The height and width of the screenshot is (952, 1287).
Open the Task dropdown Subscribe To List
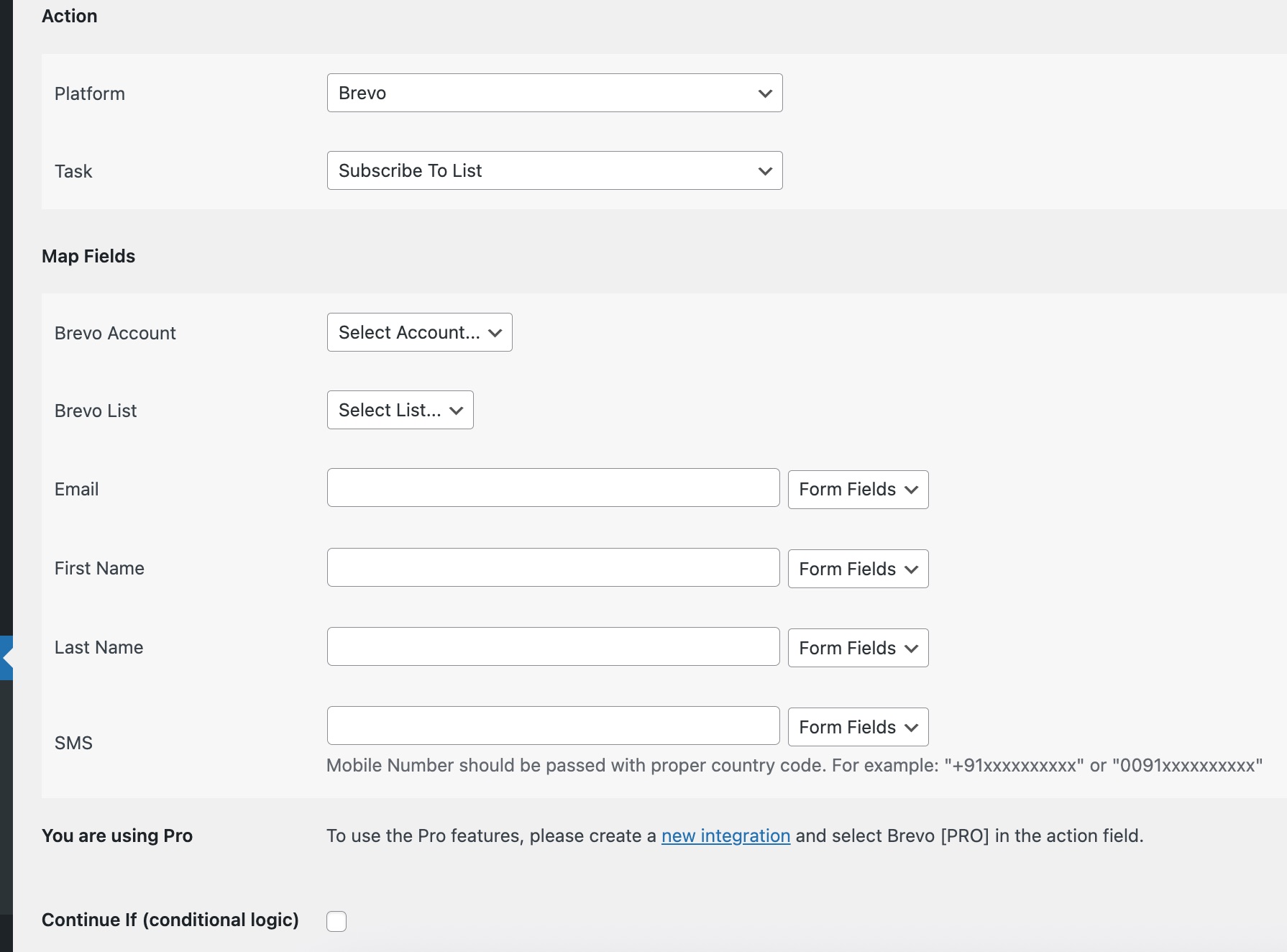click(x=554, y=170)
